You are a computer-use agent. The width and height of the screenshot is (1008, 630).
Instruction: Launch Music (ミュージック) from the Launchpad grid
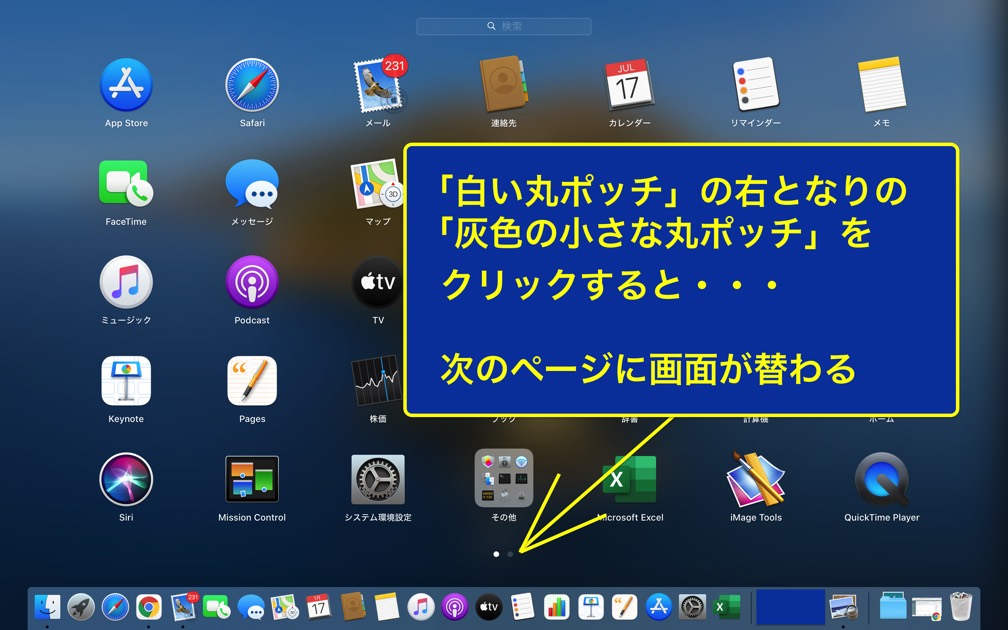(x=126, y=282)
